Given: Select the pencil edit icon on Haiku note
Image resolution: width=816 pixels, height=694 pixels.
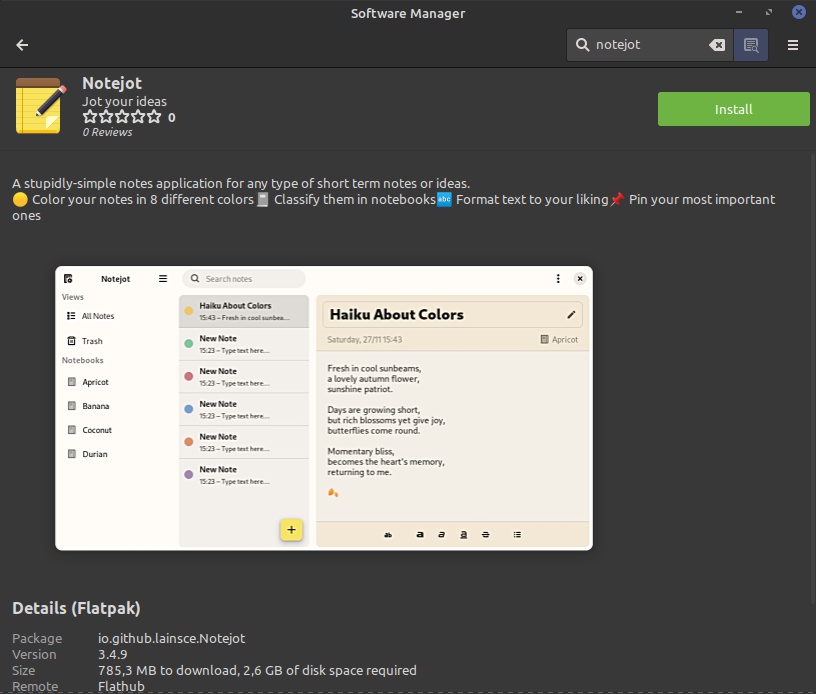Looking at the screenshot, I should click(x=571, y=314).
